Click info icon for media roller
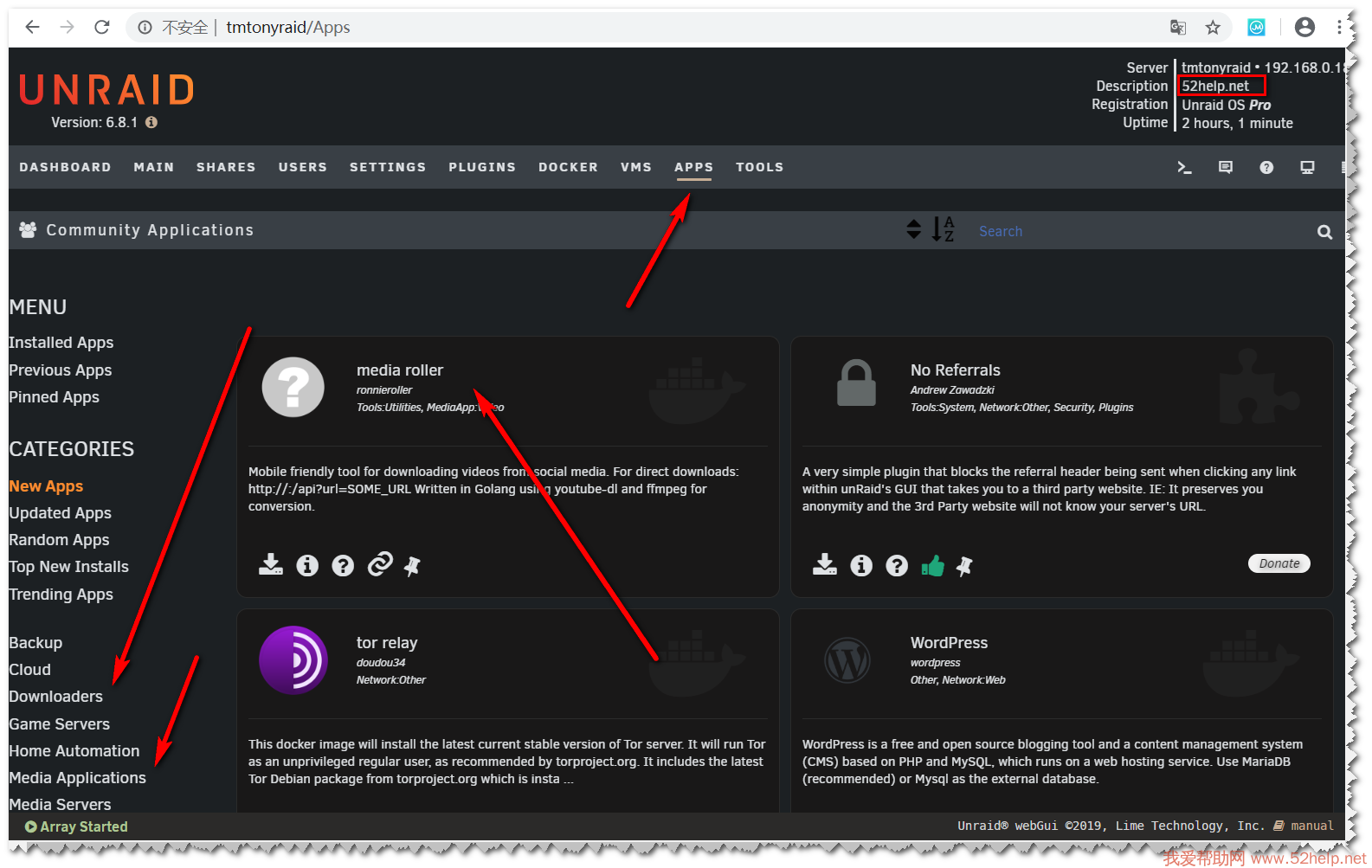Screen dimensions: 1372x868 (x=307, y=565)
